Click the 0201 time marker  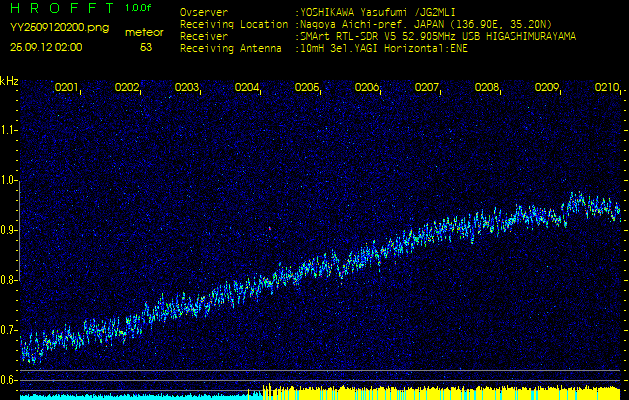(67, 88)
